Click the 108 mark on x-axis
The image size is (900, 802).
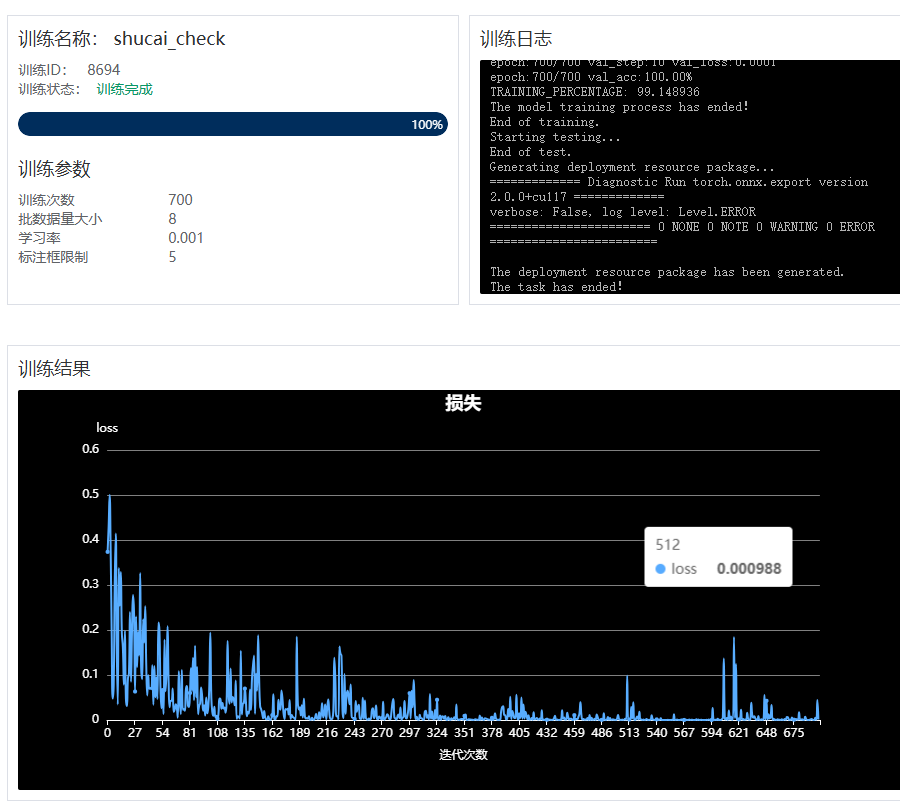(217, 733)
